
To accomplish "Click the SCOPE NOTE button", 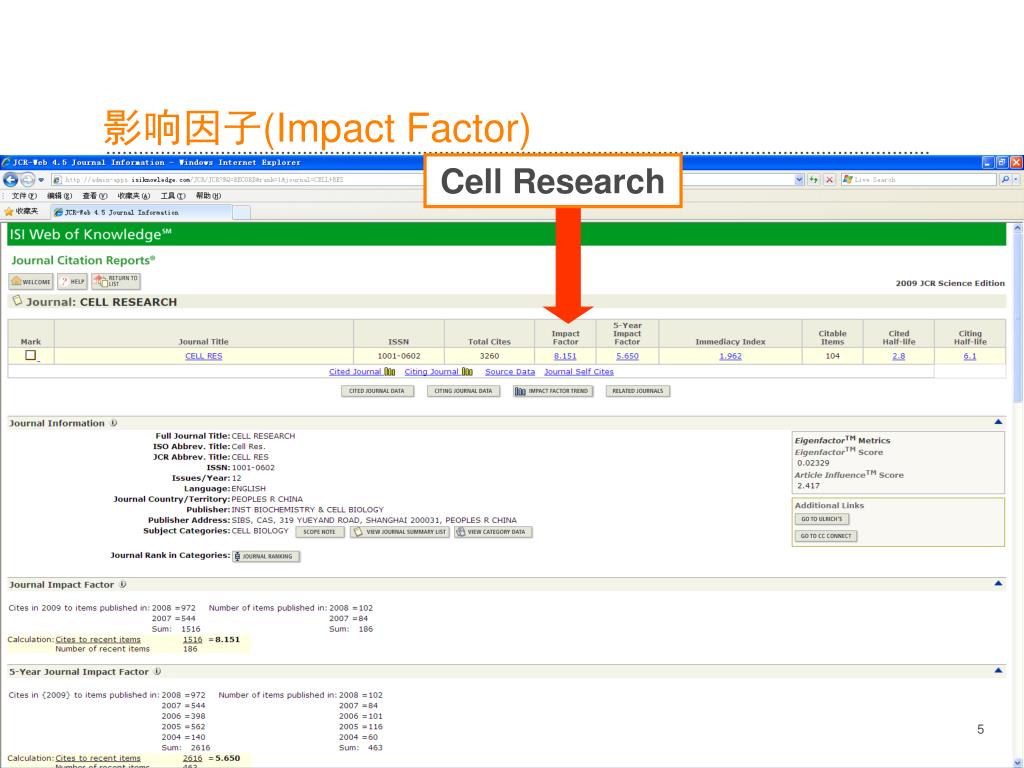I will coord(319,532).
